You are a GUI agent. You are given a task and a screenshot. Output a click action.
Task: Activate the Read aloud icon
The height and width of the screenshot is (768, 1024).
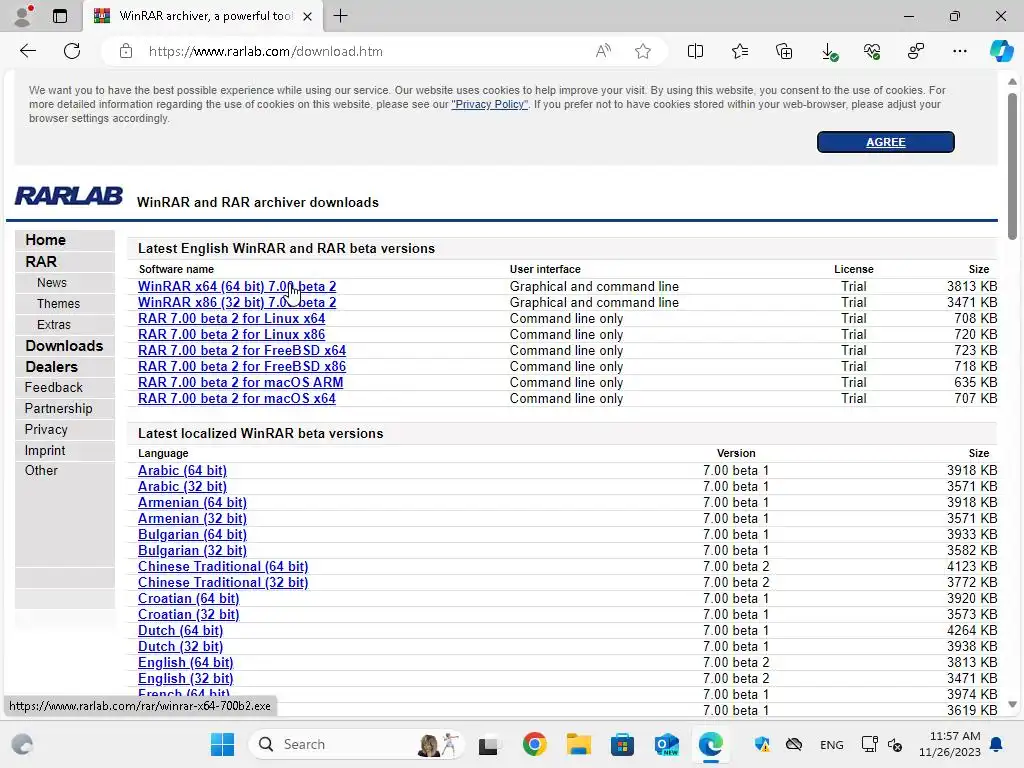tap(603, 51)
